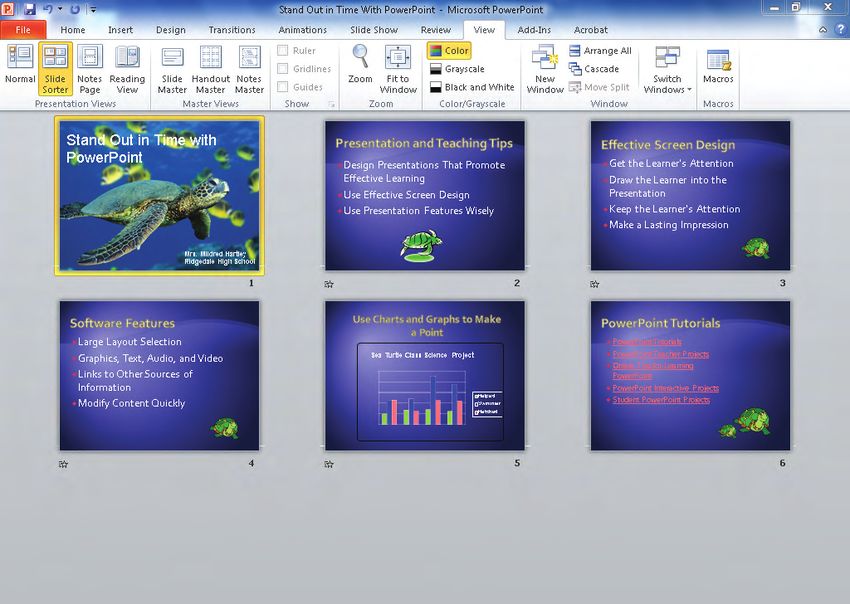Click Arrange All windows
Screen dimensions: 850x604
click(x=600, y=50)
